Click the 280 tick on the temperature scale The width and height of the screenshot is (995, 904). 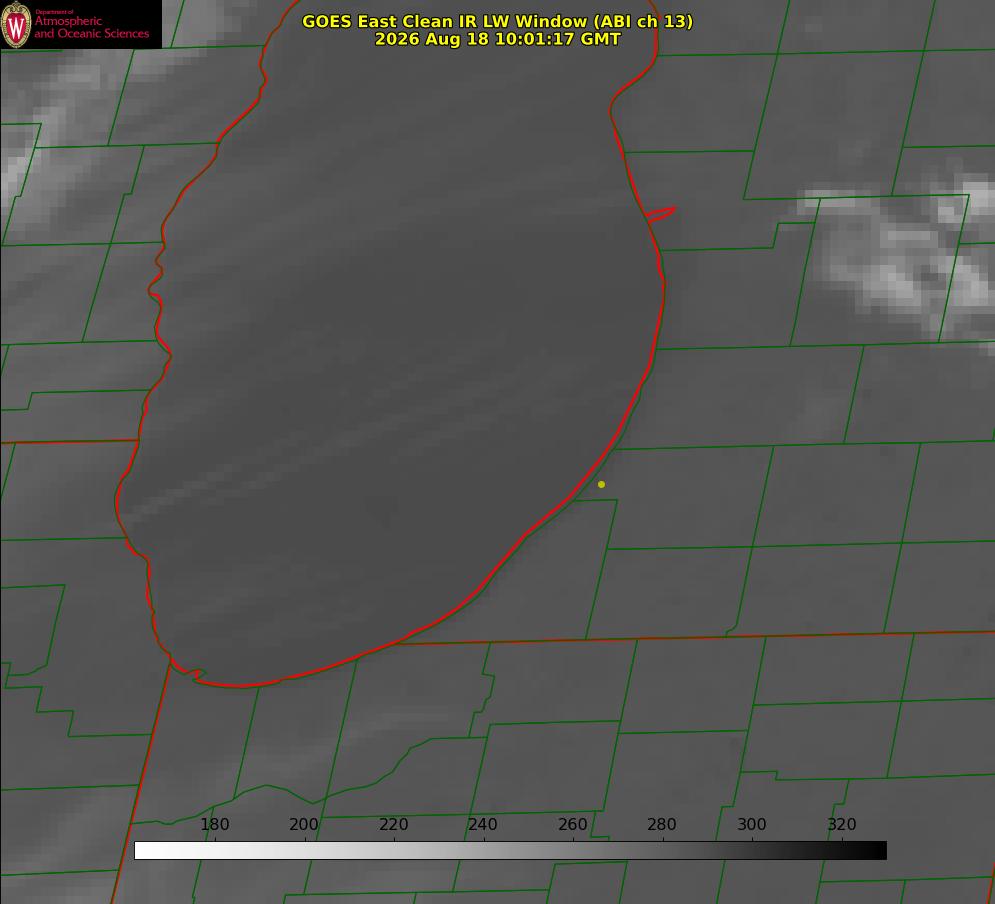pyautogui.click(x=662, y=824)
